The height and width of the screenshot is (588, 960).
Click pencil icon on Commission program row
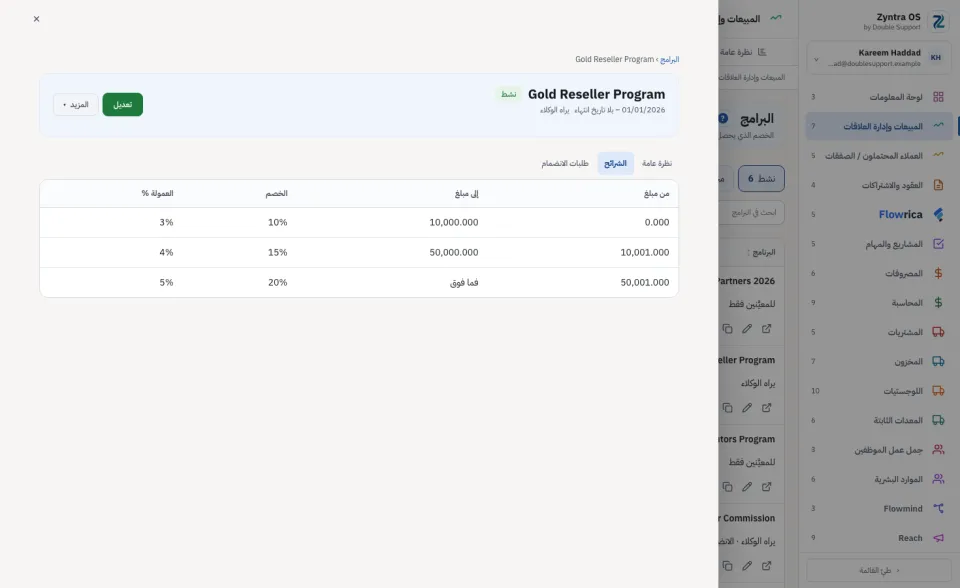tap(747, 566)
